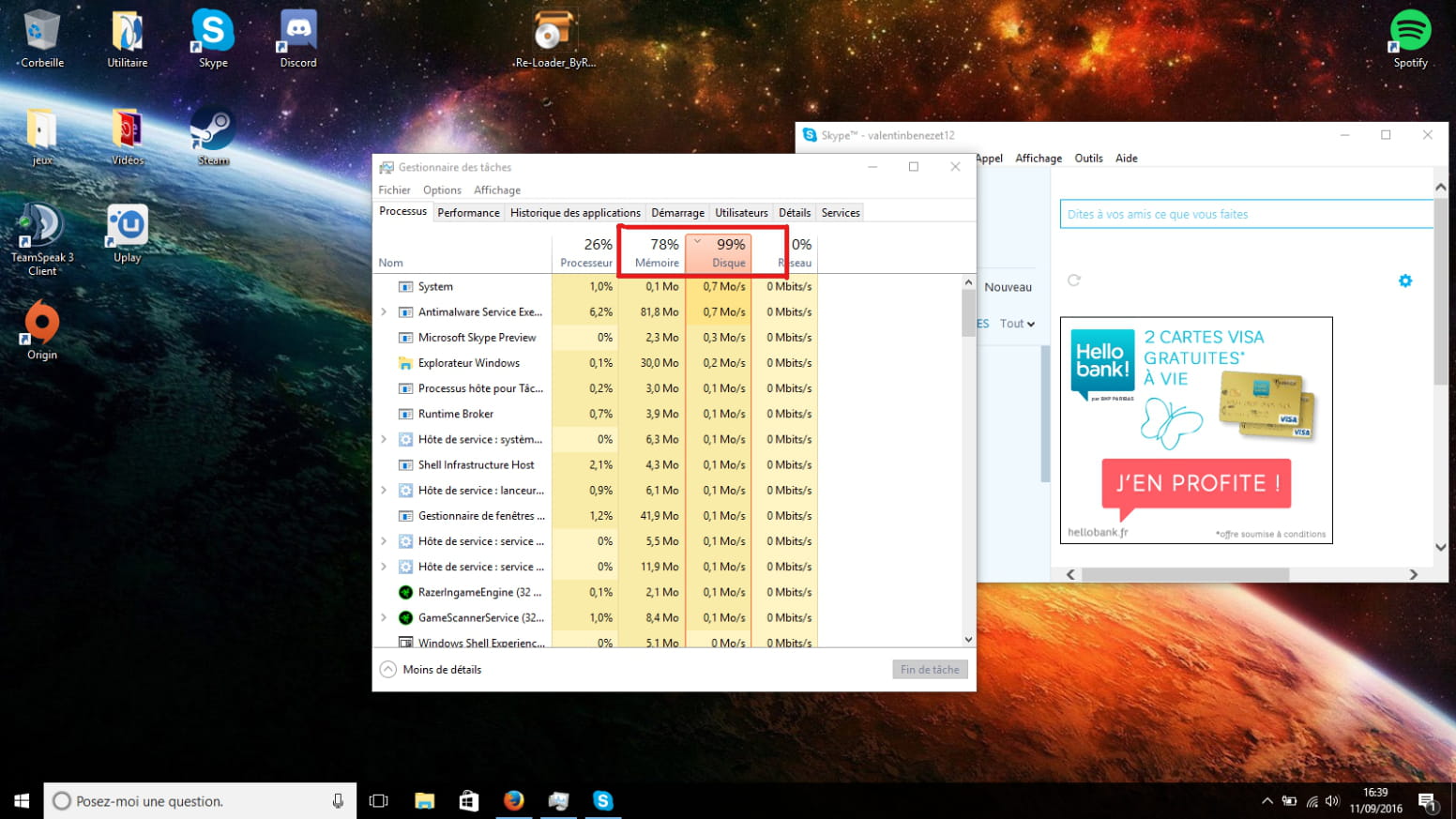Screen dimensions: 1456x819
Task: Open the TeamSpeak 3 Client shortcut
Action: (41, 235)
